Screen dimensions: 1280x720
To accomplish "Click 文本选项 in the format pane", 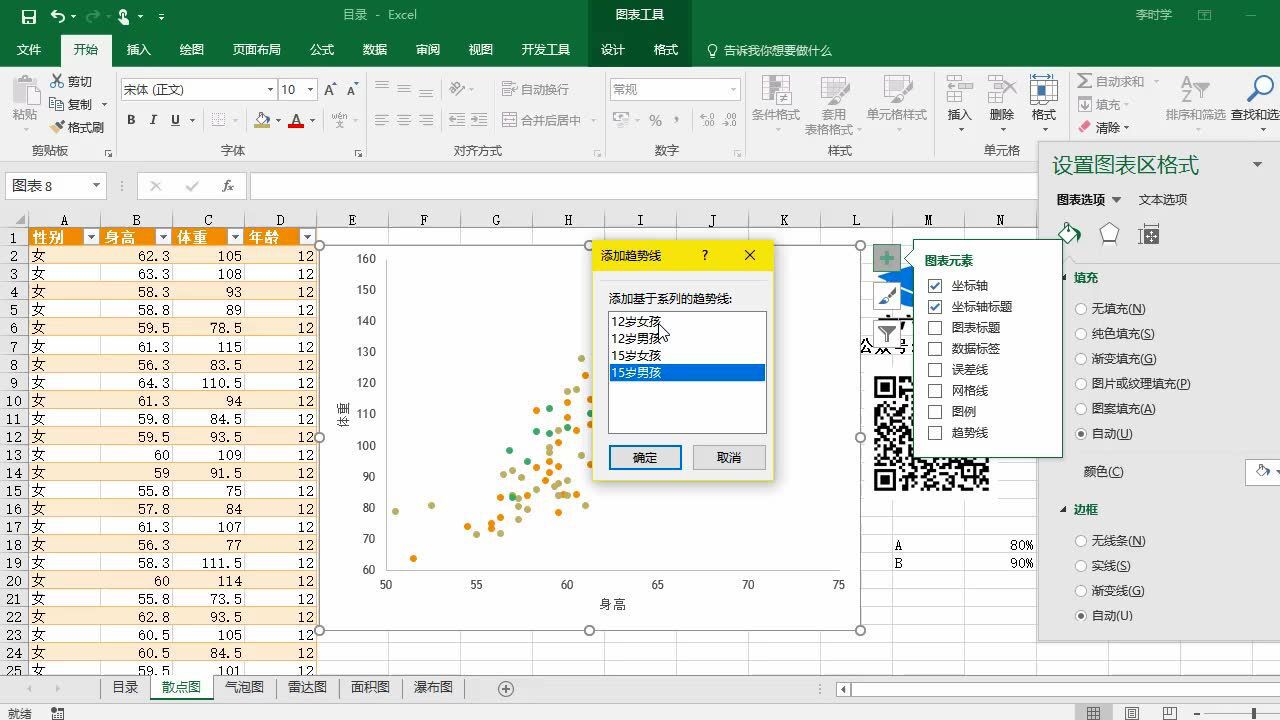I will (x=1163, y=200).
